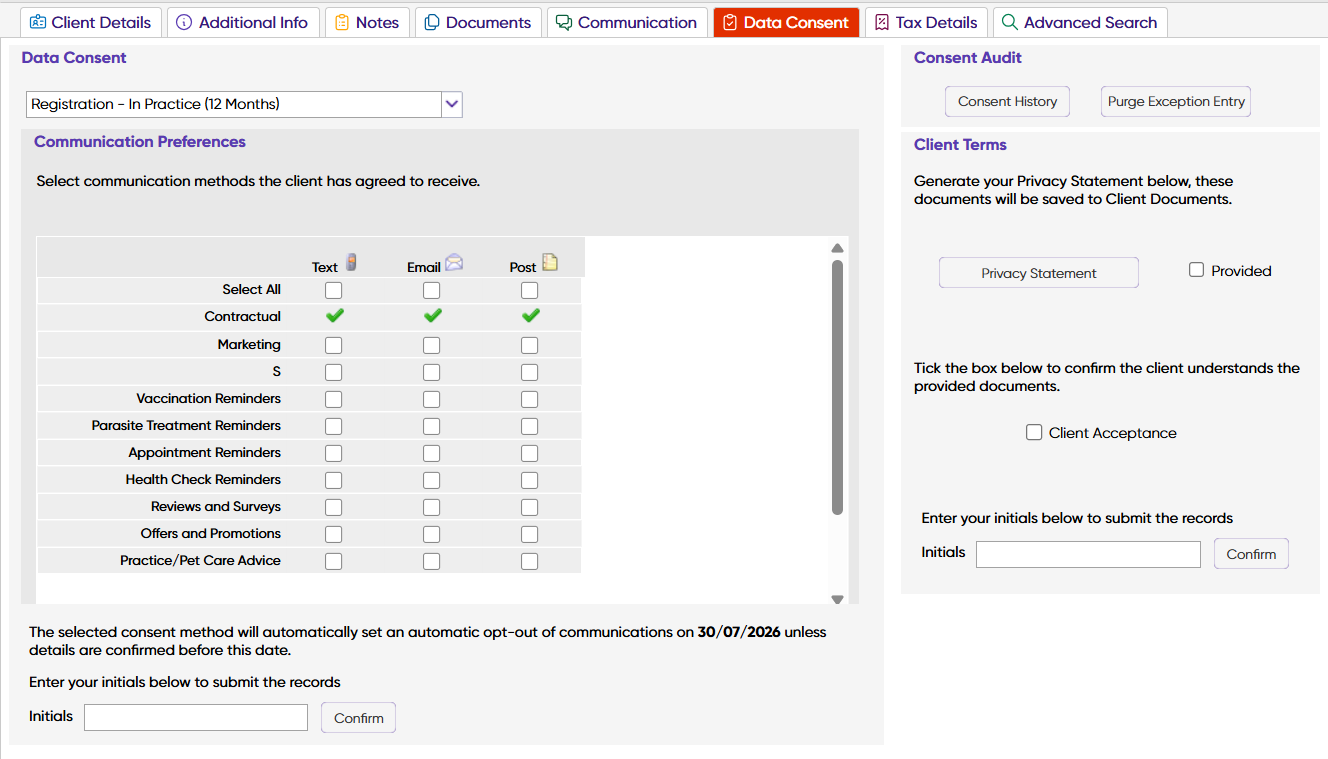Enable the Client Acceptance checkbox
Screen dimensions: 1328x759
tap(1034, 432)
